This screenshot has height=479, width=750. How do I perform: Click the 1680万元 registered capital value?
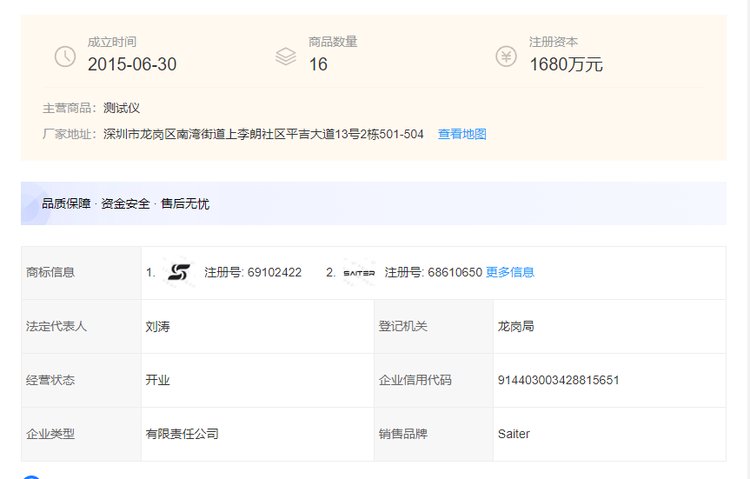tap(566, 64)
